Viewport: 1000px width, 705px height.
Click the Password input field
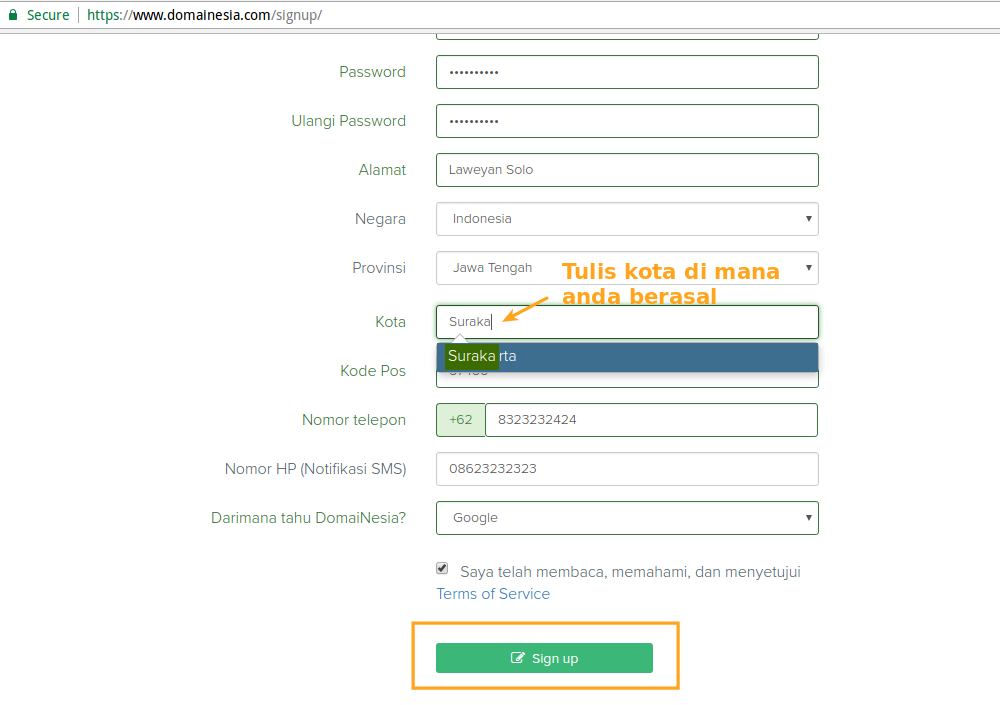(627, 72)
